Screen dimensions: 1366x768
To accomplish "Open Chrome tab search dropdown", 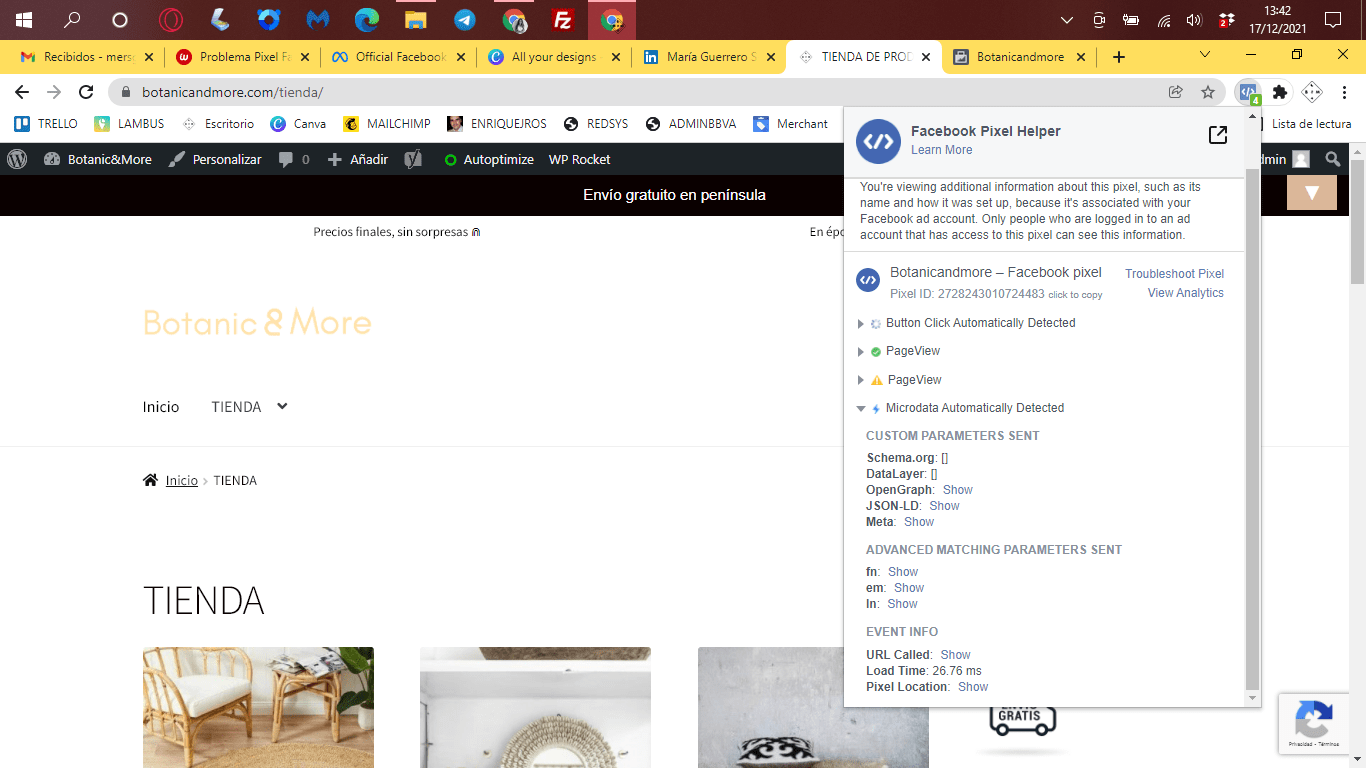I will pyautogui.click(x=1205, y=55).
